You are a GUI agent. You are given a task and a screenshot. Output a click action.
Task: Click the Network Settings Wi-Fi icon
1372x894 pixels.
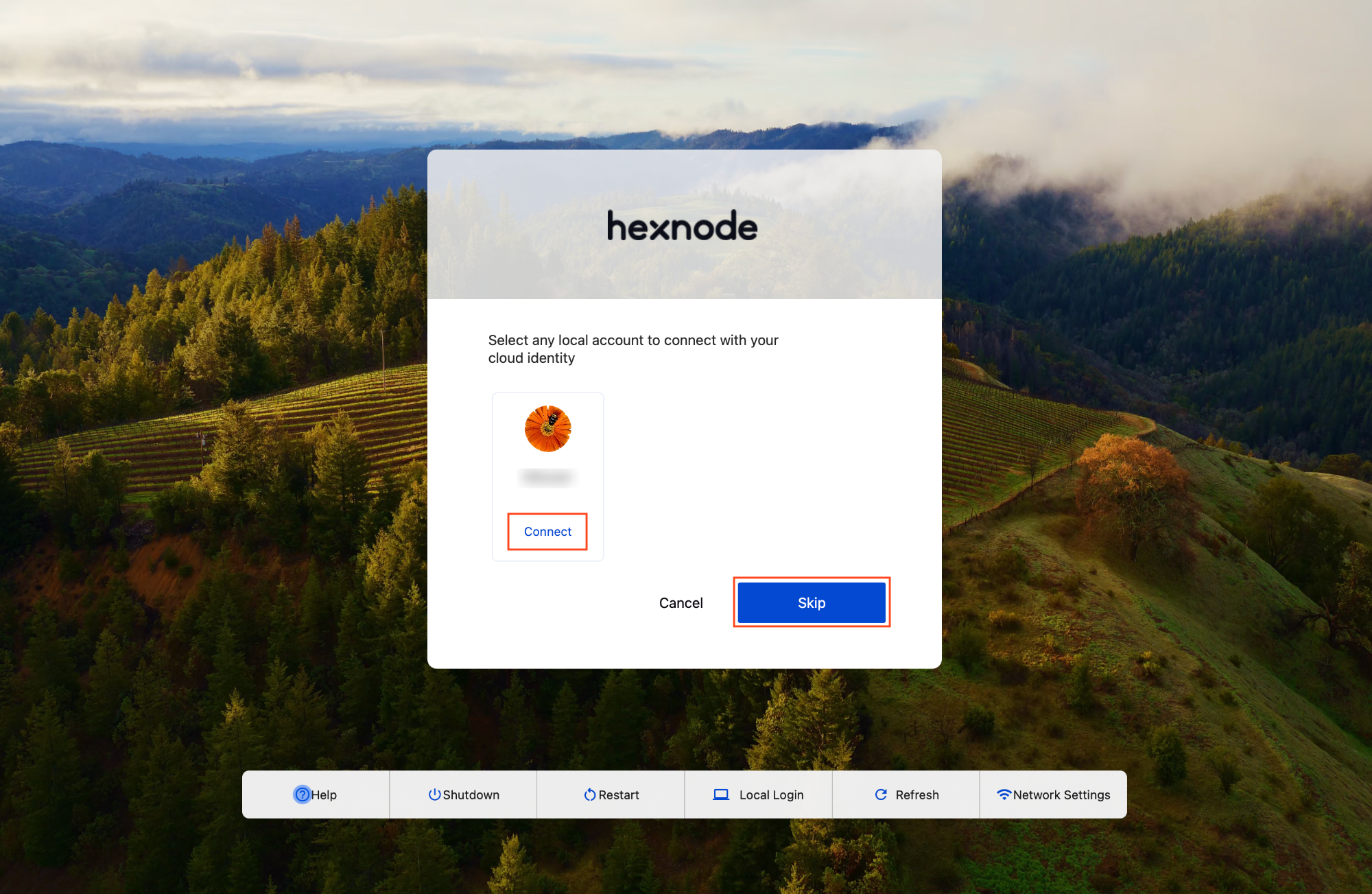(1004, 795)
